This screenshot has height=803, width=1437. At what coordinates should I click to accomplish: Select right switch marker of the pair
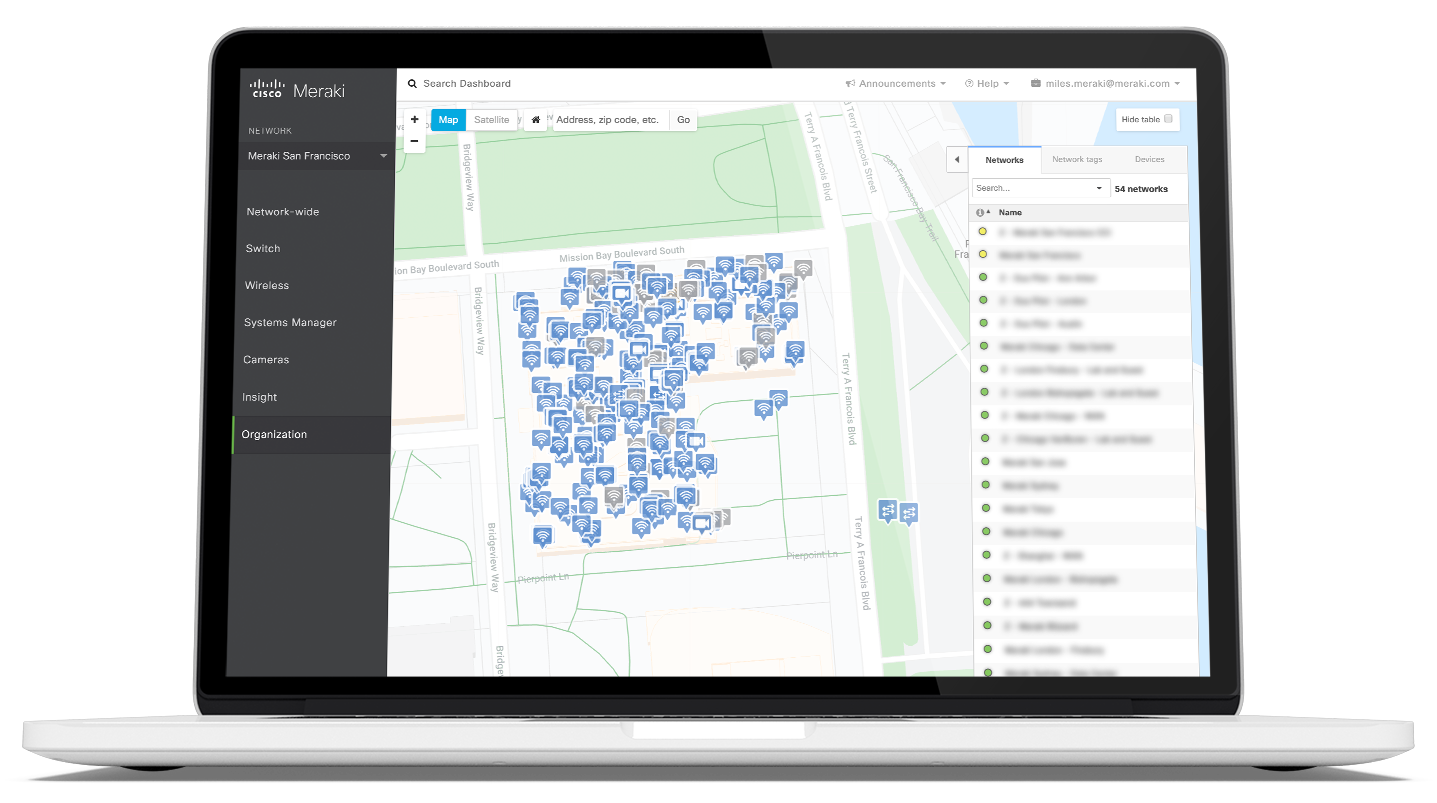908,514
